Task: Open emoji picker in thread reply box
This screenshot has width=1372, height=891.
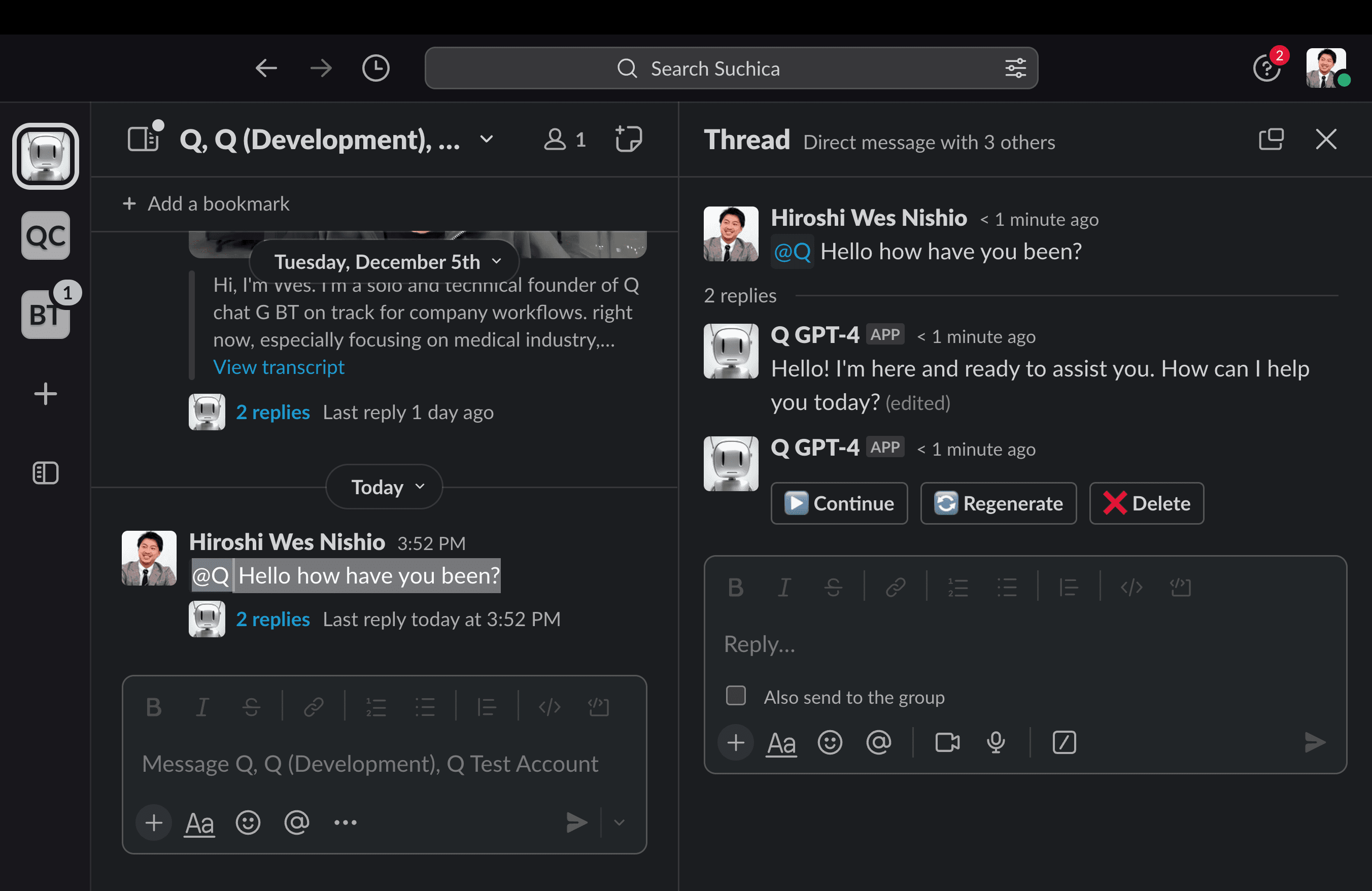Action: (830, 742)
